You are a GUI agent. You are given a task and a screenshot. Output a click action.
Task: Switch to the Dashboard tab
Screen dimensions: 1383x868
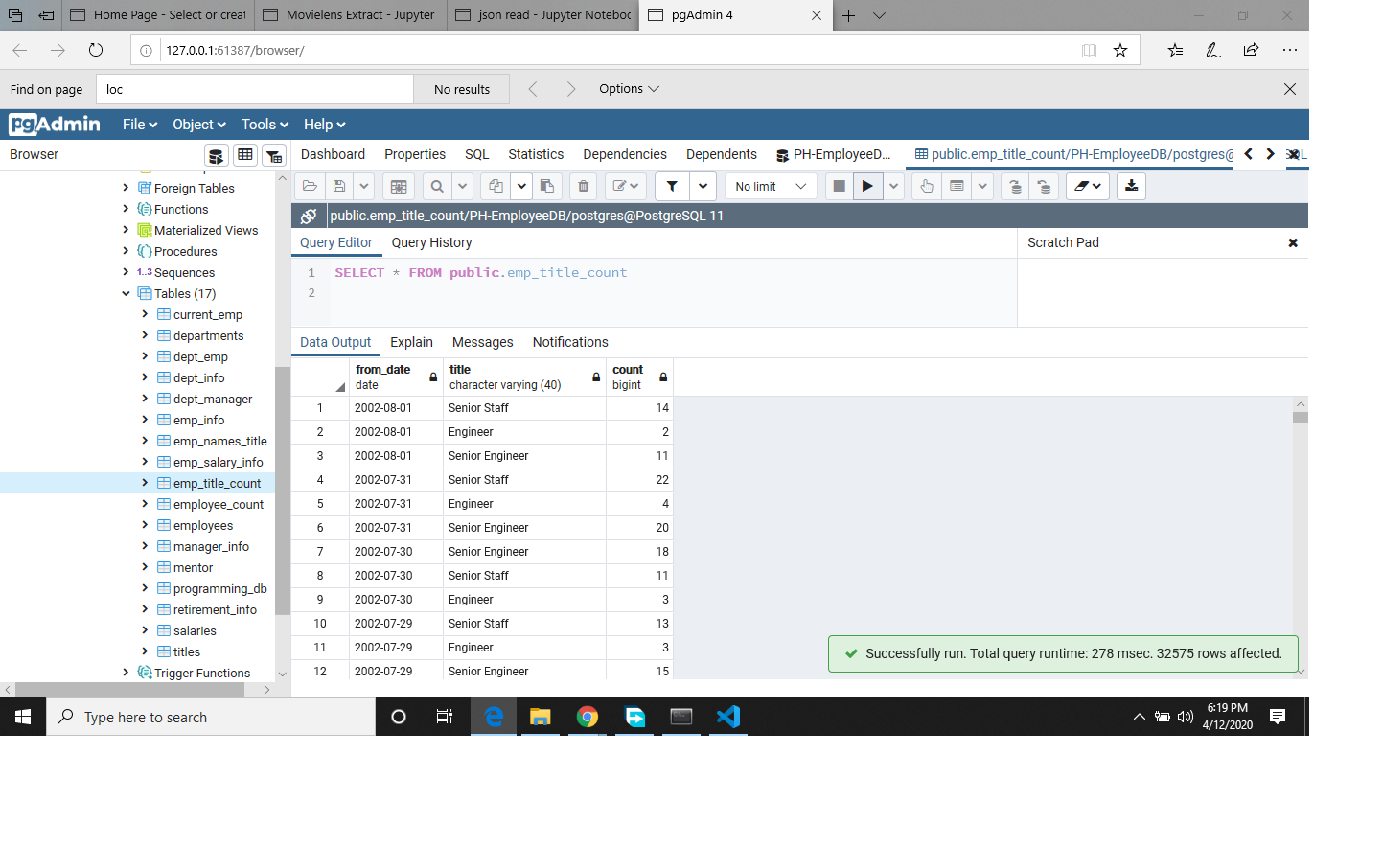tap(333, 154)
